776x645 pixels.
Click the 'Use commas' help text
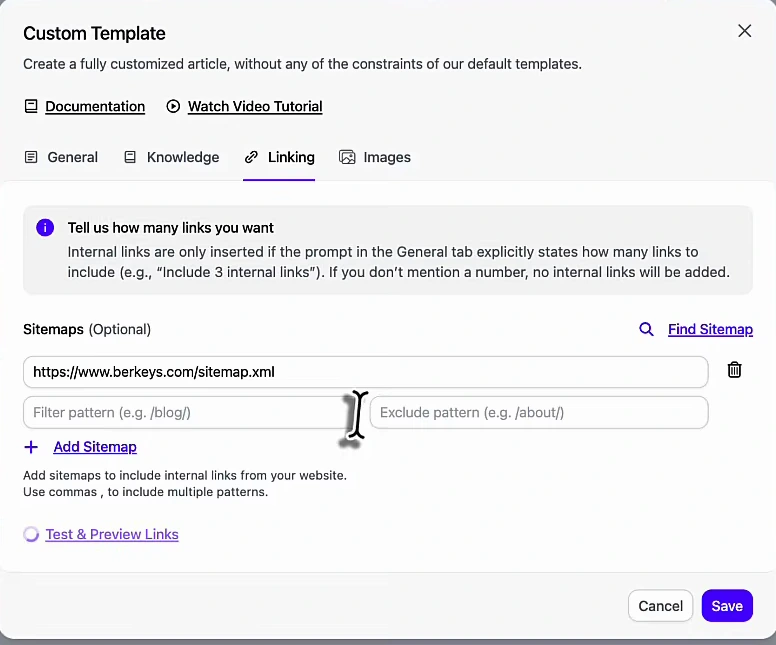pyautogui.click(x=146, y=492)
